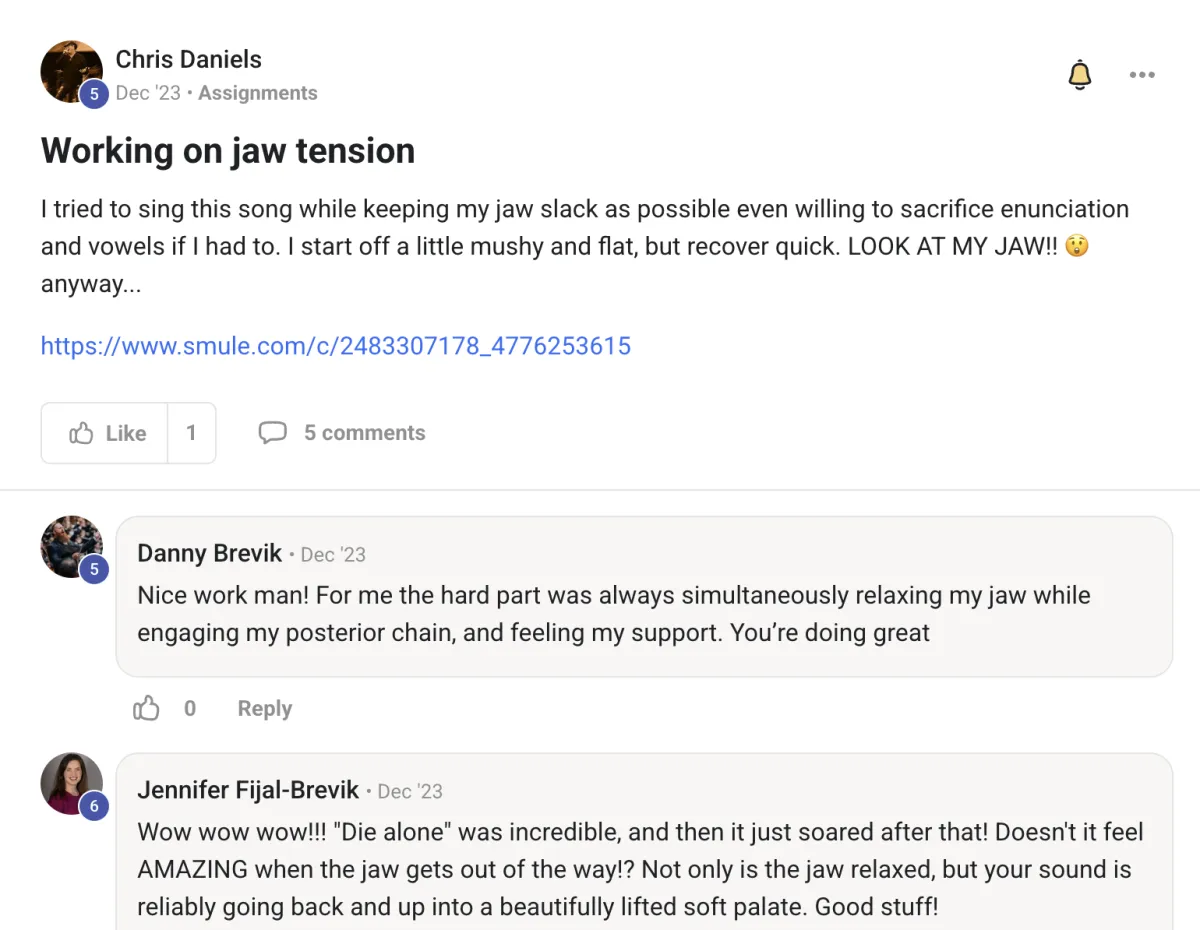Click the notification bell icon

[1080, 75]
